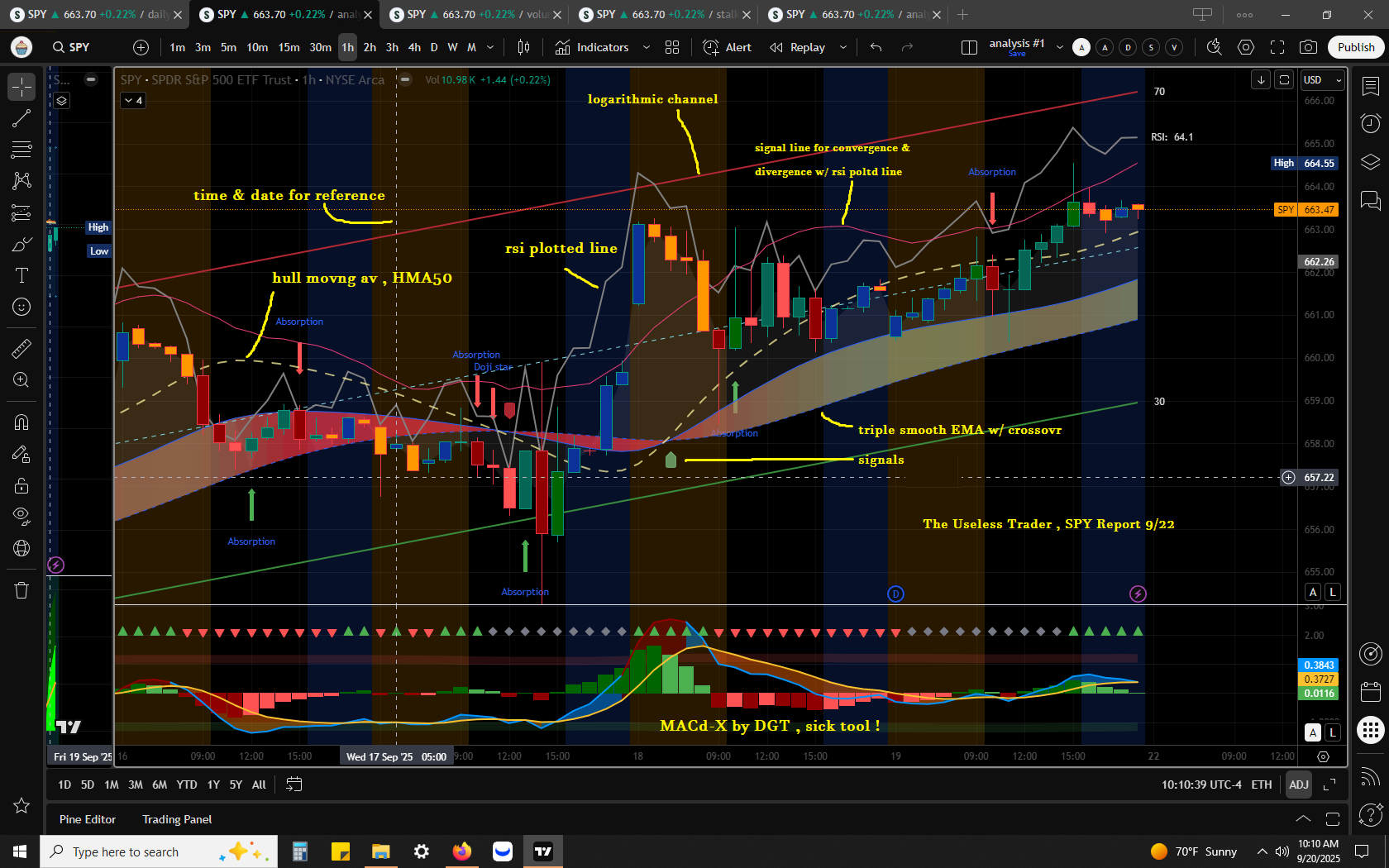1389x868 pixels.
Task: Open a new browser tab
Action: click(962, 14)
